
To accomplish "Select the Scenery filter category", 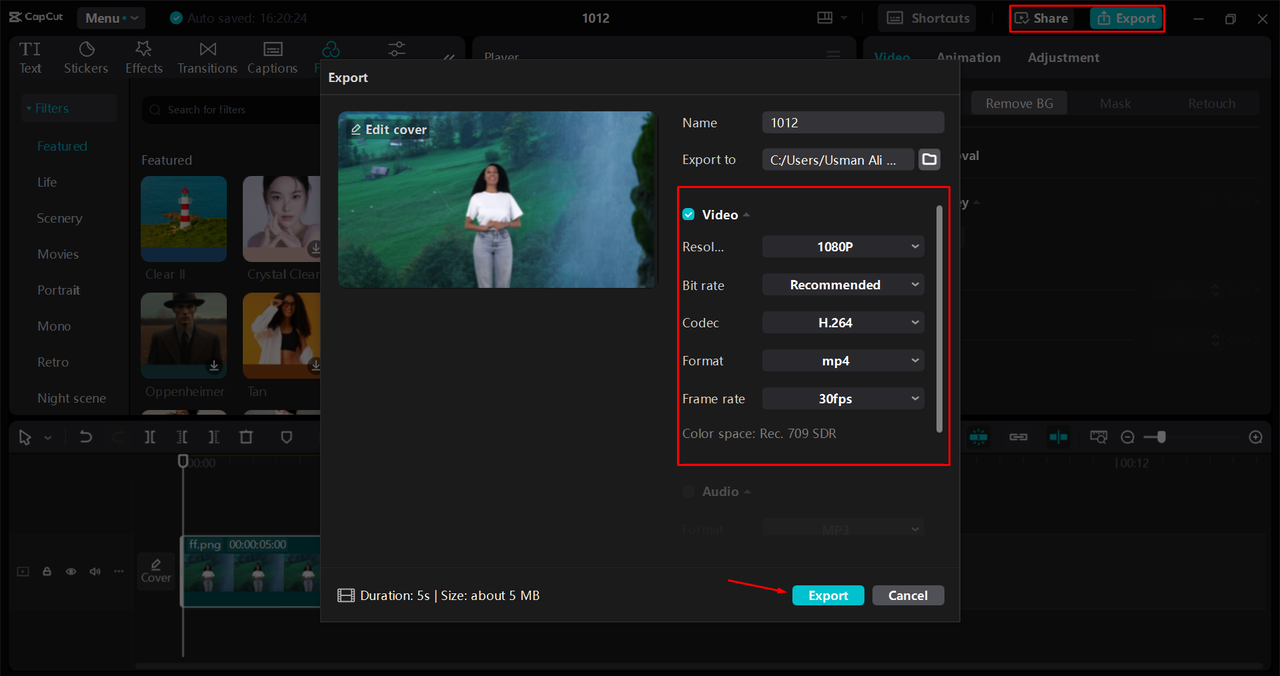I will 59,218.
